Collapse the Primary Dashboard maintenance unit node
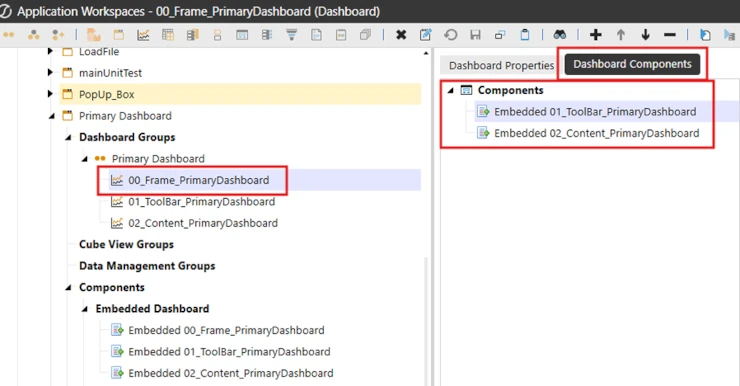Image resolution: width=740 pixels, height=386 pixels. tap(51, 116)
